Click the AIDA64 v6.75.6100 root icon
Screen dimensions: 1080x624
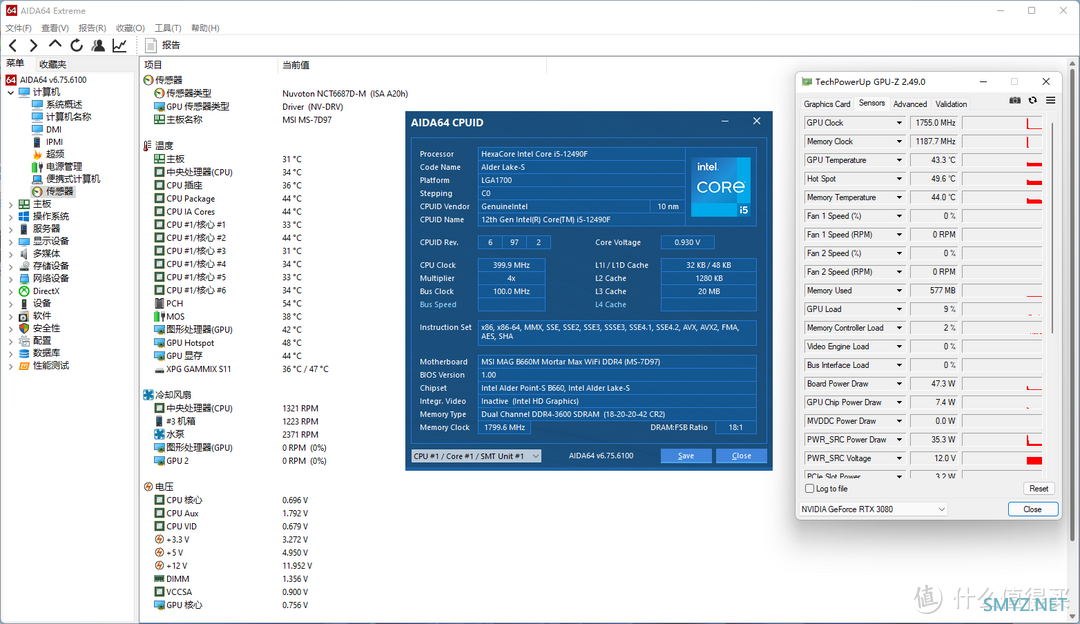click(x=11, y=80)
